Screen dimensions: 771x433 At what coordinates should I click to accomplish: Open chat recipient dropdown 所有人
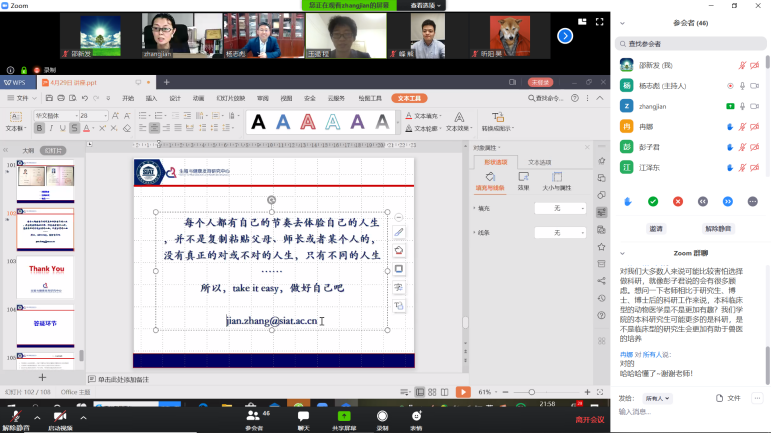658,397
